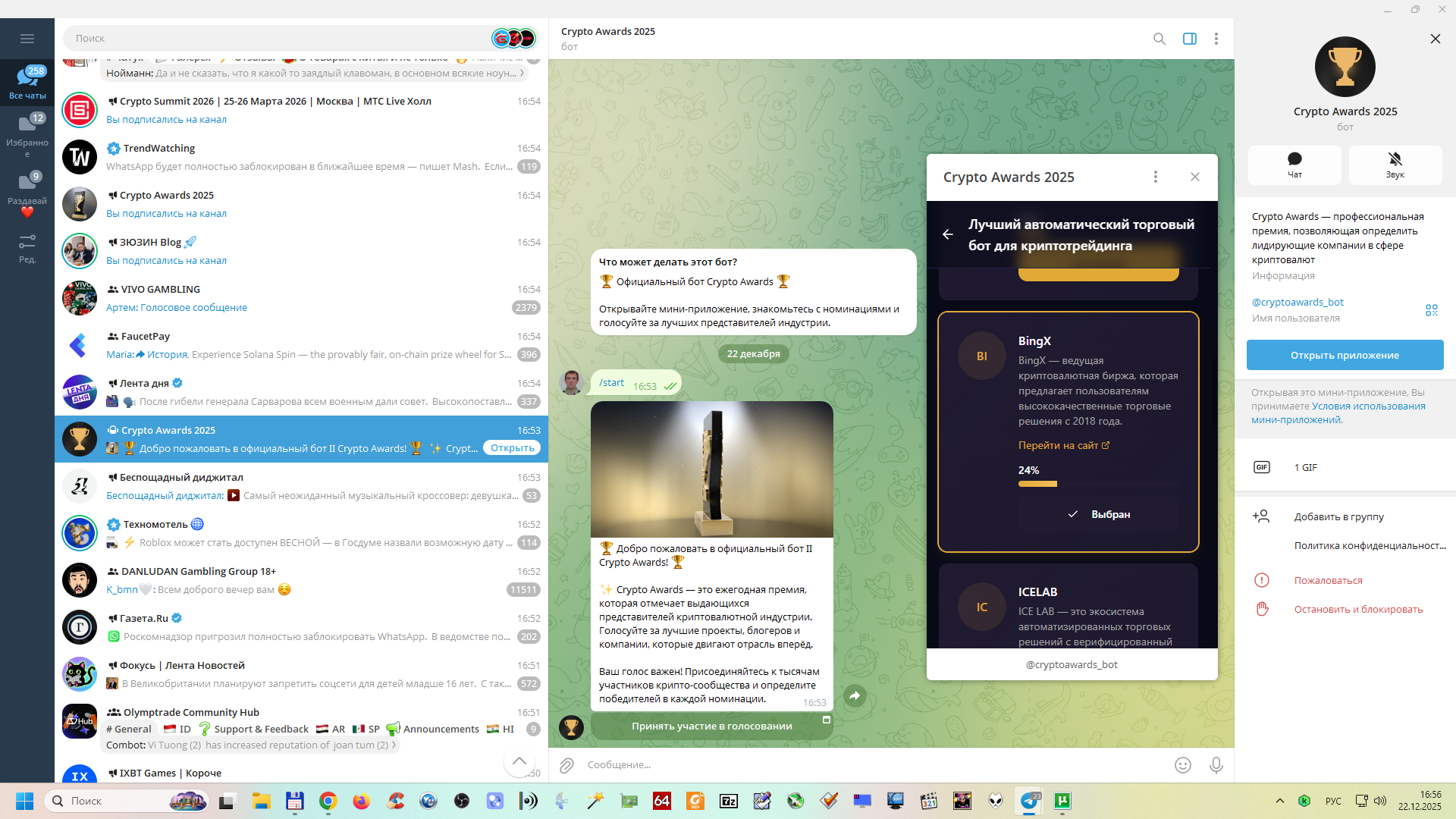Image resolution: width=1456 pixels, height=819 pixels.
Task: Open emoji picker smiley icon
Action: 1182,765
